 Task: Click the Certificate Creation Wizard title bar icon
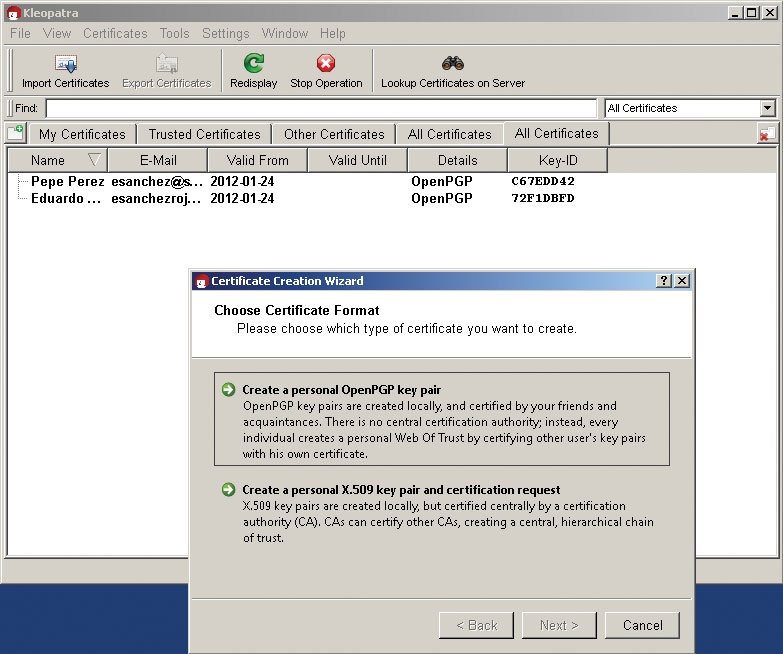pyautogui.click(x=201, y=281)
